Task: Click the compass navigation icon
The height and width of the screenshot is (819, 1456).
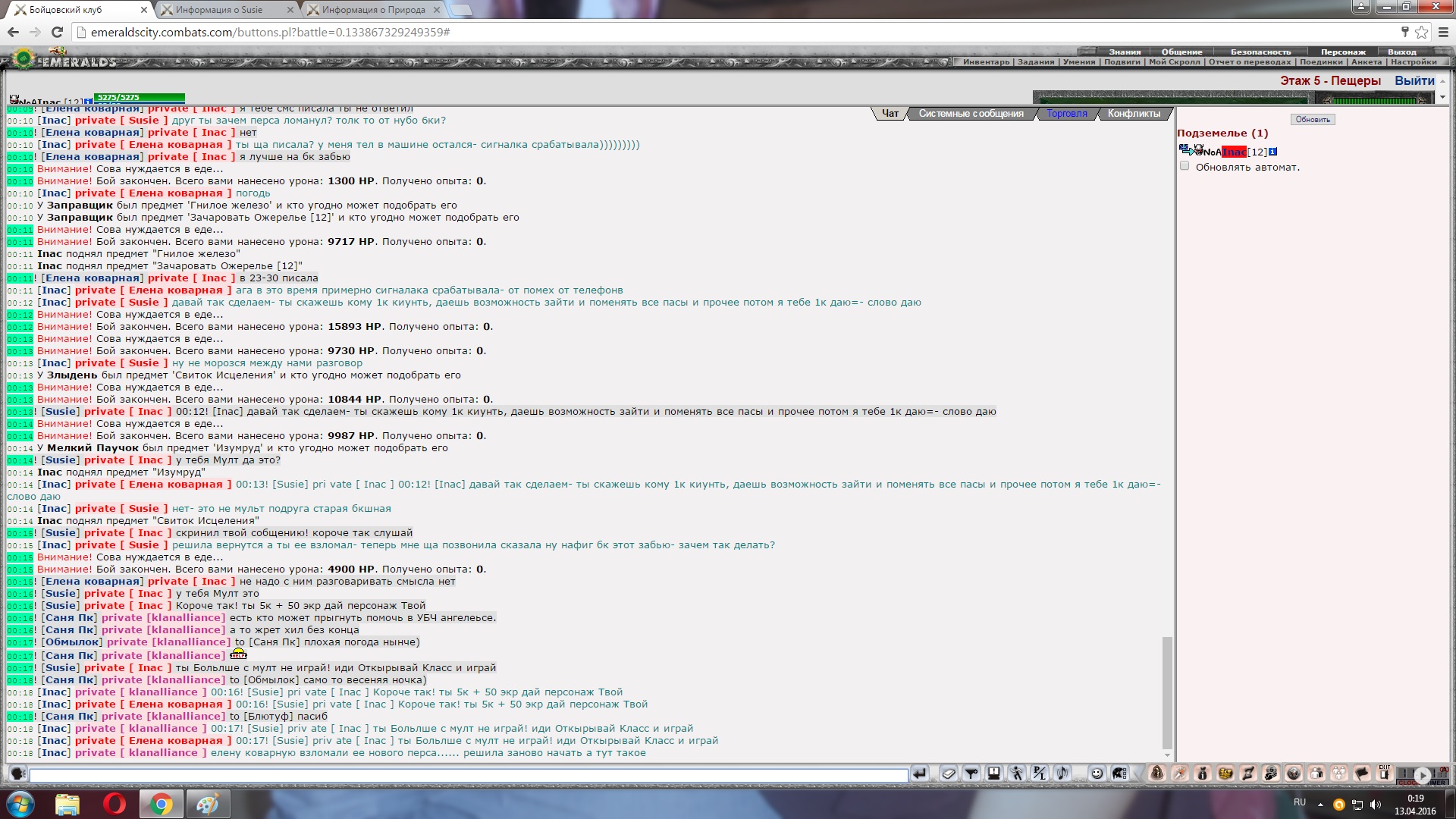Action: click(x=1179, y=773)
